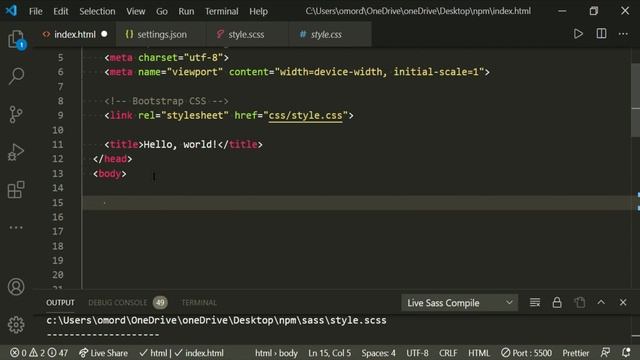Click the html checkmark status item
Screen dimensions: 640x360
[x=153, y=353]
